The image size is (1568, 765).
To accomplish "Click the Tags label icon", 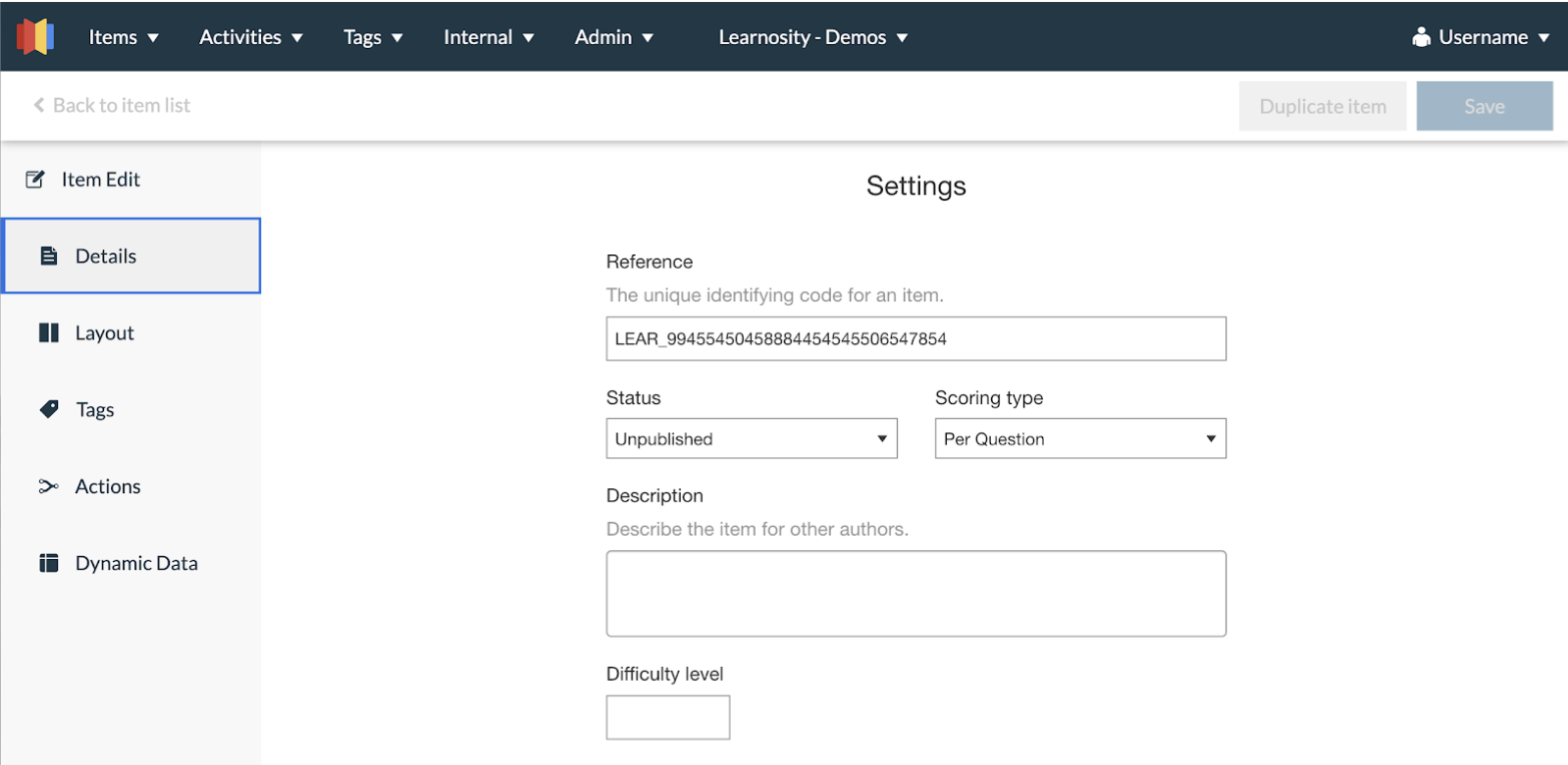I will coord(49,410).
